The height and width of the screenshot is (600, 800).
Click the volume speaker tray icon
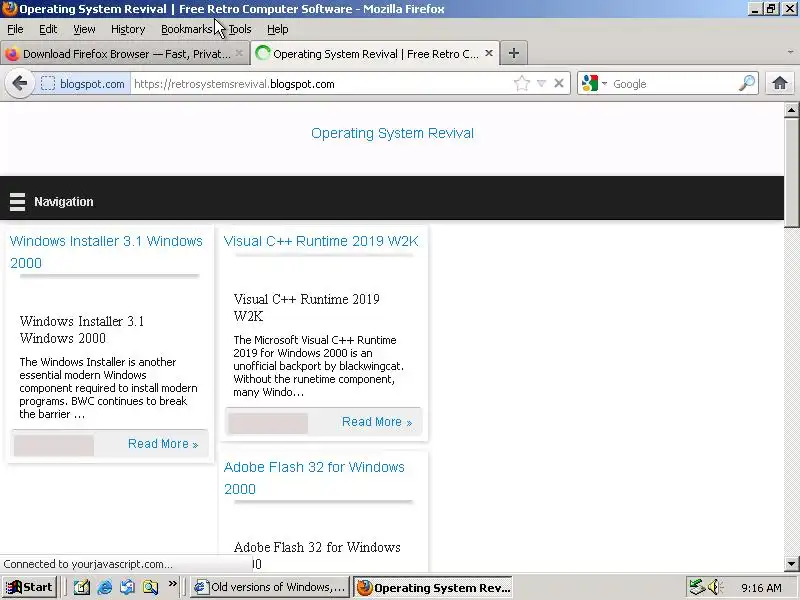[x=714, y=587]
